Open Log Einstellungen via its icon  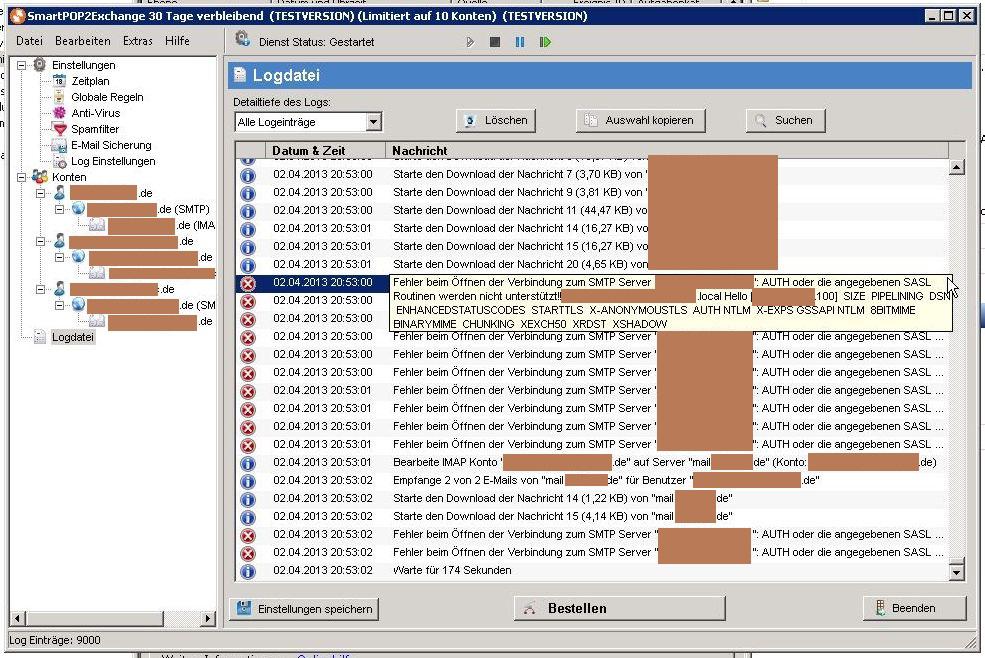(x=60, y=162)
